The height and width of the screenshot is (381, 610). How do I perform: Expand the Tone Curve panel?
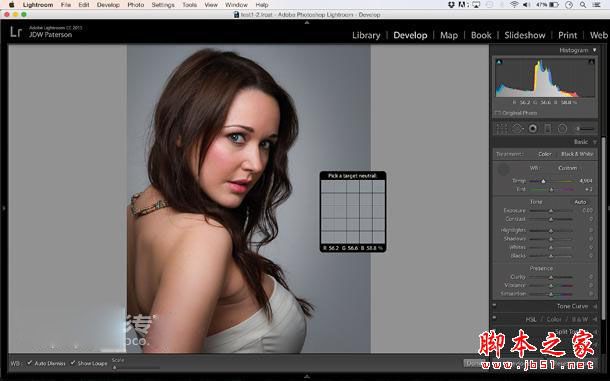pyautogui.click(x=571, y=306)
